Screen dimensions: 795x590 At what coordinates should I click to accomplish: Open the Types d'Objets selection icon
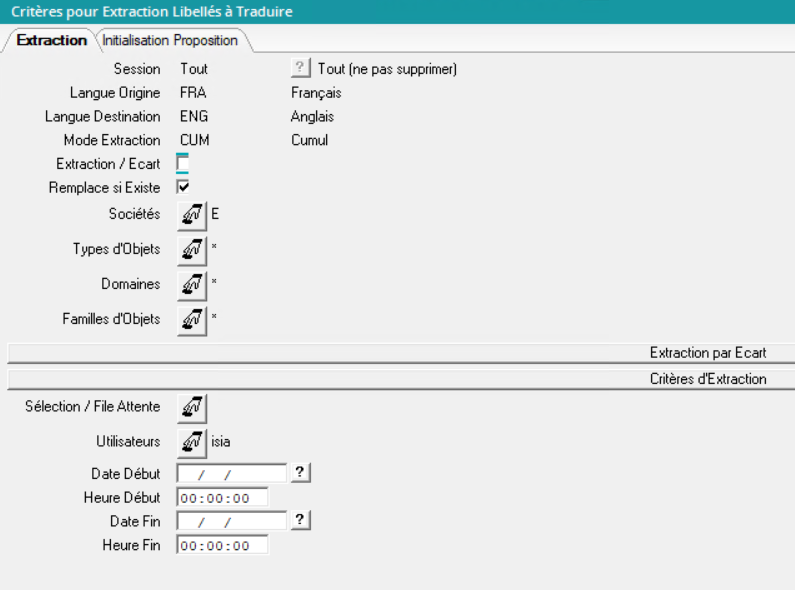click(x=192, y=250)
